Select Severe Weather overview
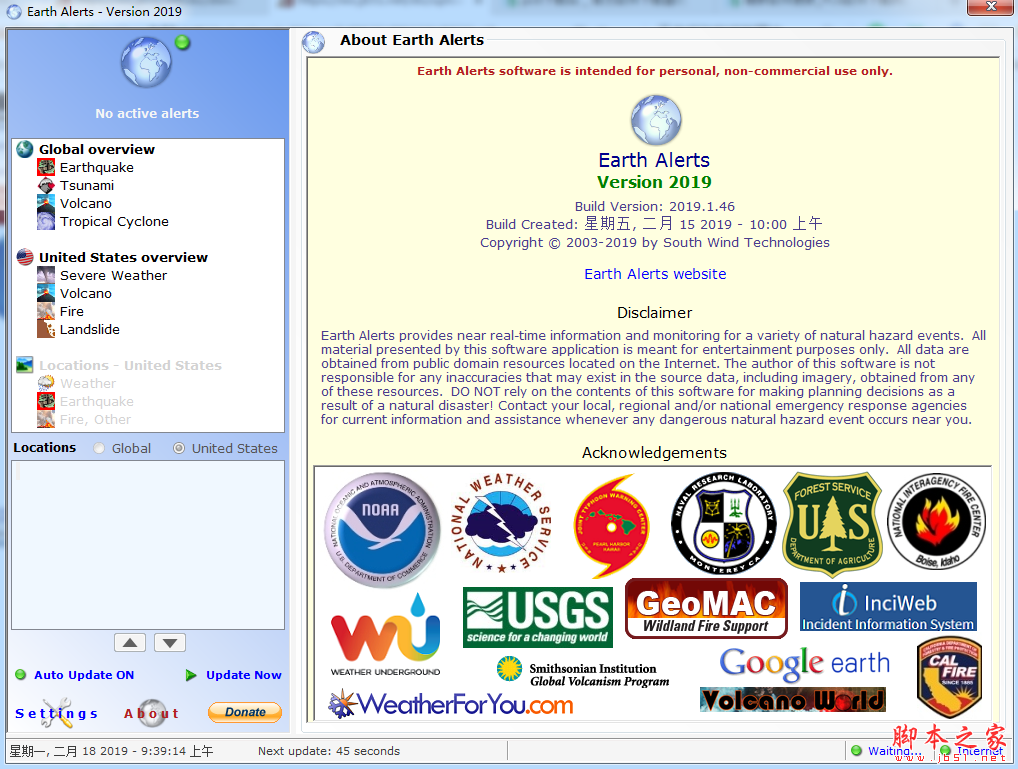The height and width of the screenshot is (769, 1018). point(114,275)
